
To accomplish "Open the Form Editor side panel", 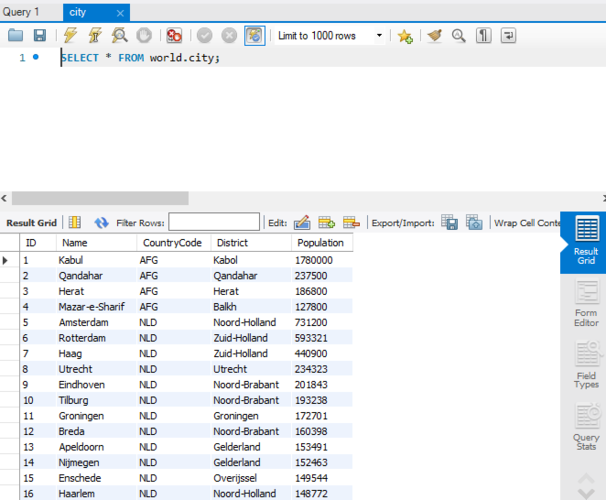I will click(586, 304).
